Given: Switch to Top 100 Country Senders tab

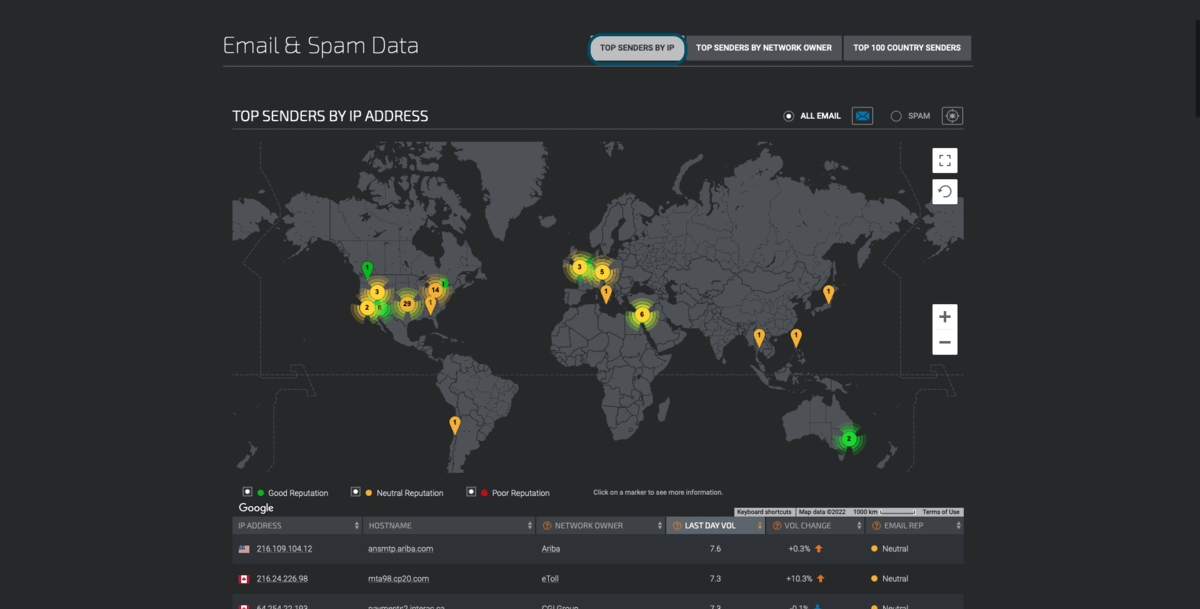Looking at the screenshot, I should tap(906, 48).
